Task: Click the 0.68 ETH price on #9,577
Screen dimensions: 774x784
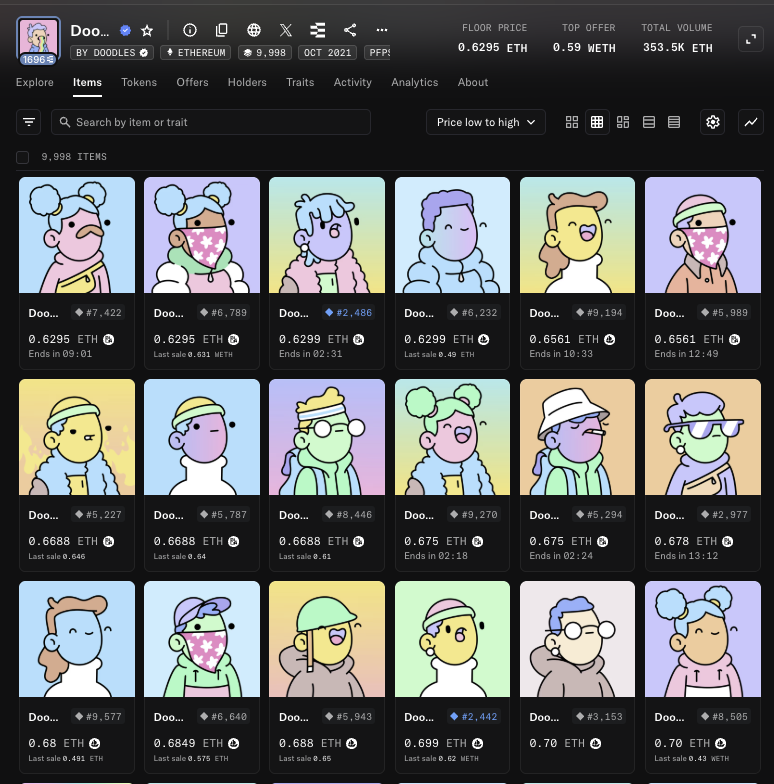Action: click(x=56, y=744)
